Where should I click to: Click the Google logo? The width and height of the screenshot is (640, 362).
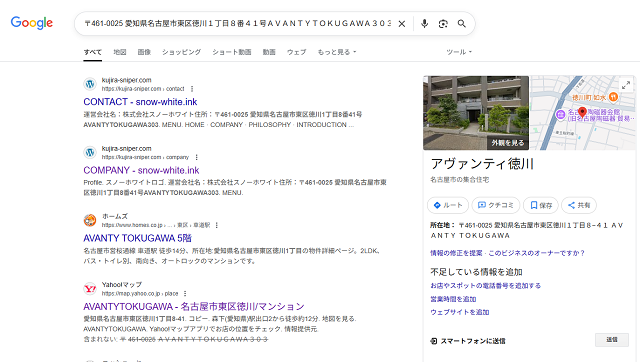tap(32, 23)
